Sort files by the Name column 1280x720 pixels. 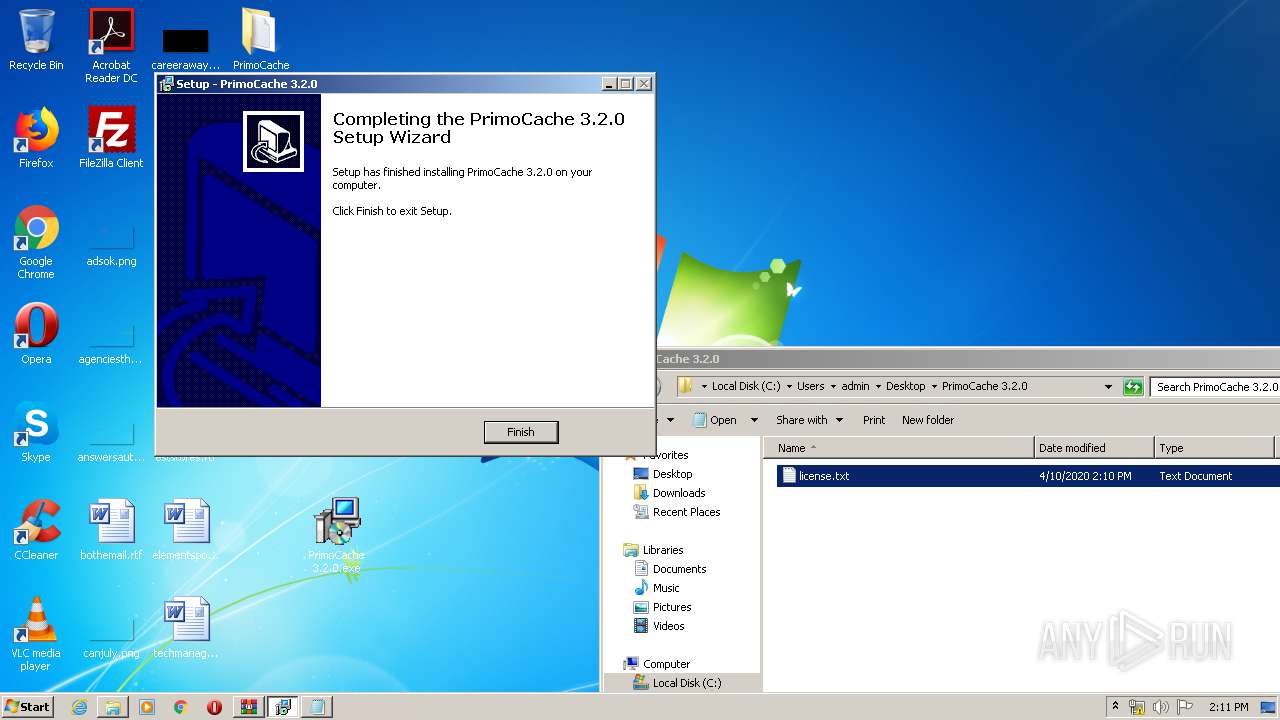point(900,448)
